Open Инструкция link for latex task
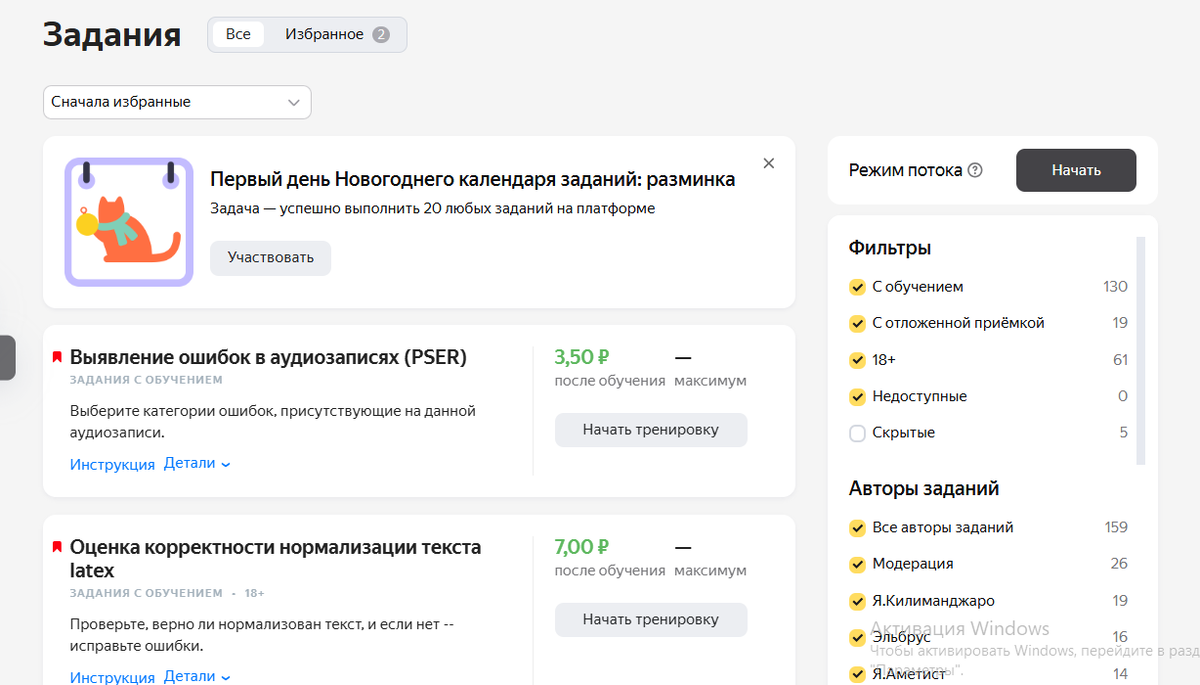This screenshot has height=685, width=1200. coord(112,677)
